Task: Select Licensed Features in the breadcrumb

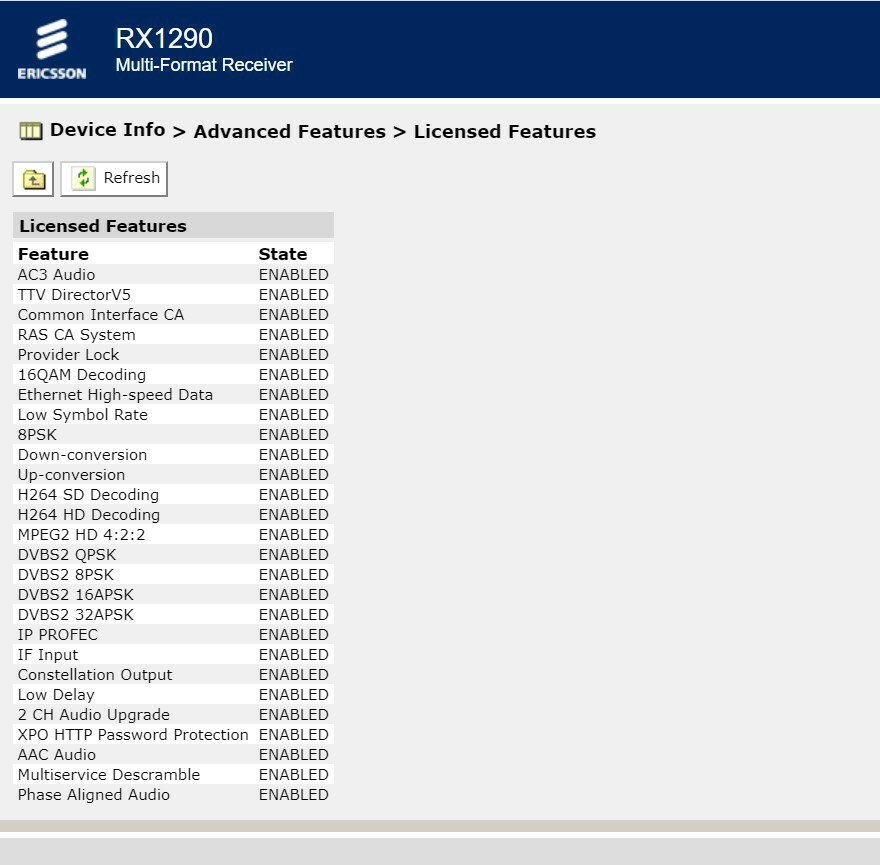Action: (x=504, y=132)
